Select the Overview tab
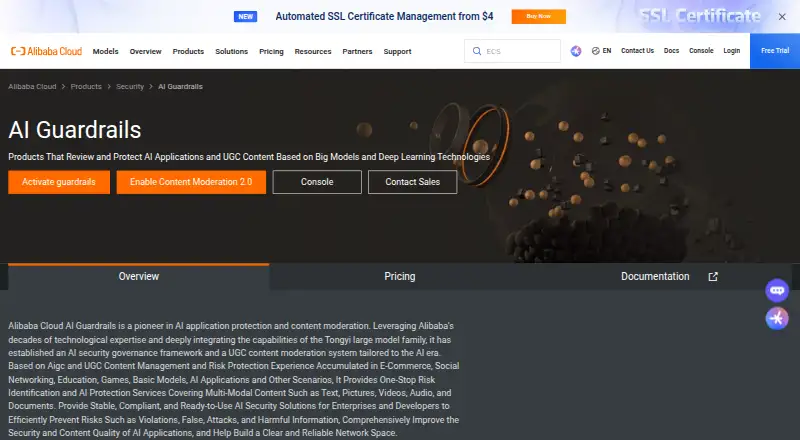The width and height of the screenshot is (800, 440). [x=139, y=277]
